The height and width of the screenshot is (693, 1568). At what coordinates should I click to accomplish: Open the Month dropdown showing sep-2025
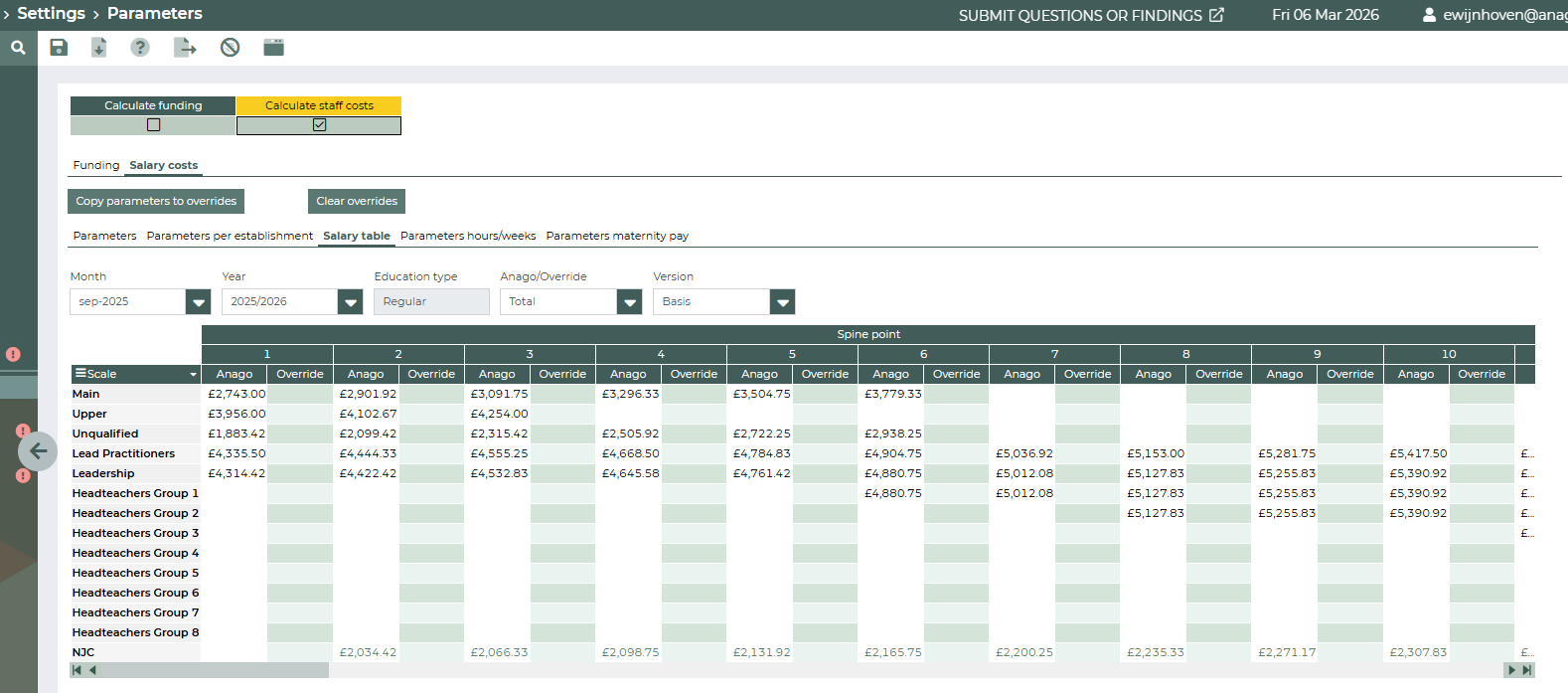199,302
